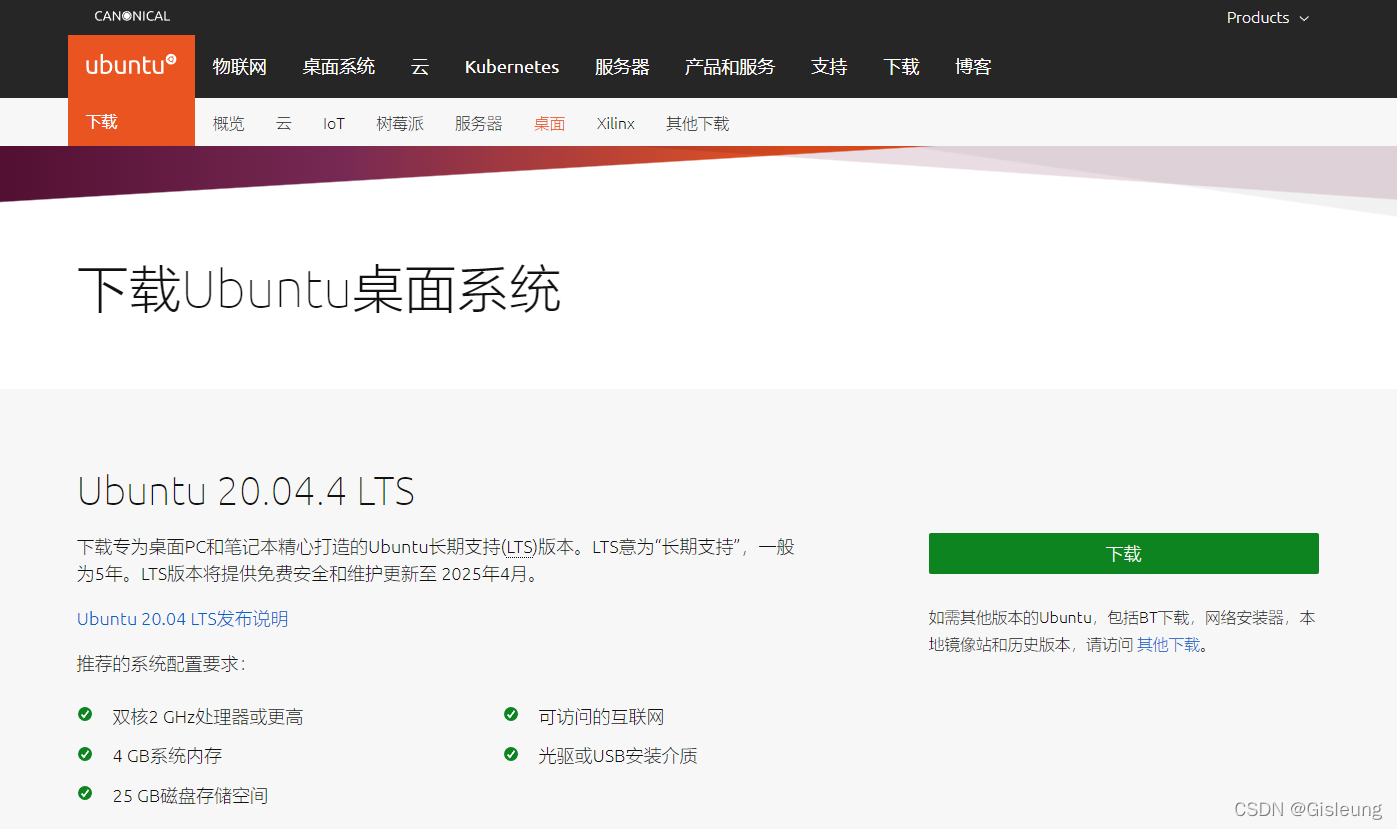Image resolution: width=1397 pixels, height=829 pixels.
Task: Follow the 其他下载 link in the paragraph
Action: click(x=1168, y=645)
